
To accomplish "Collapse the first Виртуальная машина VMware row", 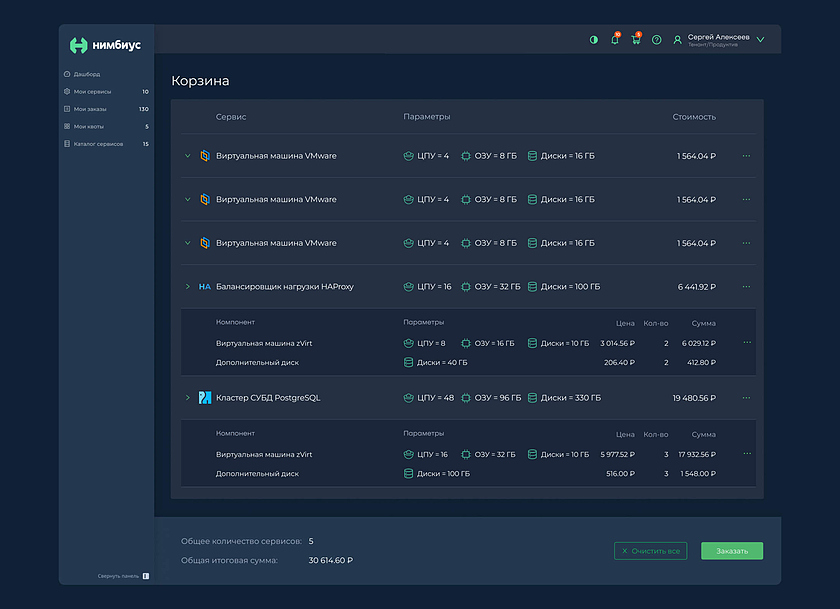I will pyautogui.click(x=187, y=156).
